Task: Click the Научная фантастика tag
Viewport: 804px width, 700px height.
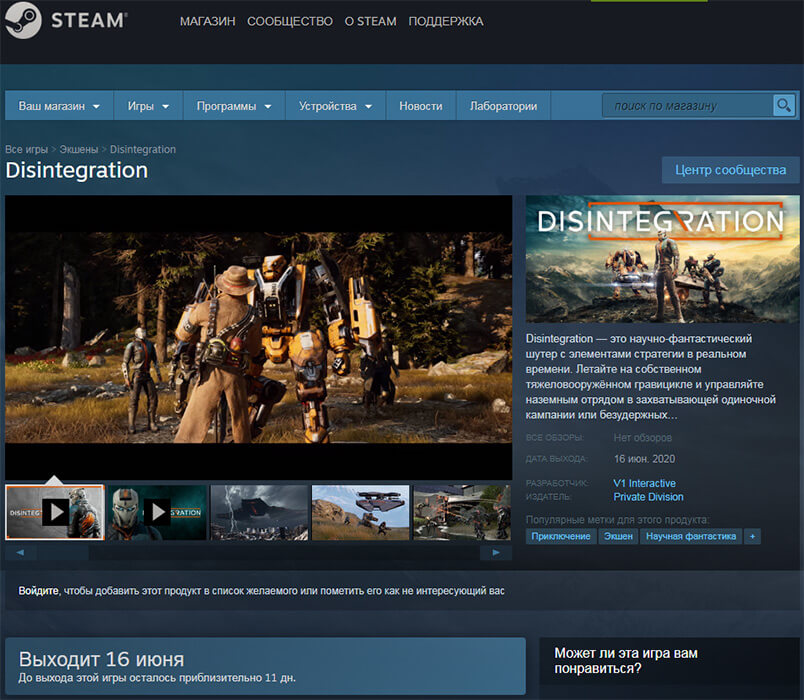Action: click(x=691, y=536)
